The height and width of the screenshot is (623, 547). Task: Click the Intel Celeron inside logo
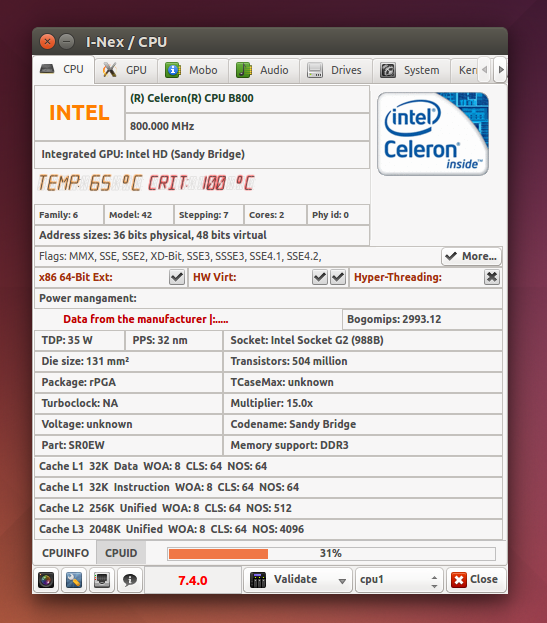coord(433,134)
